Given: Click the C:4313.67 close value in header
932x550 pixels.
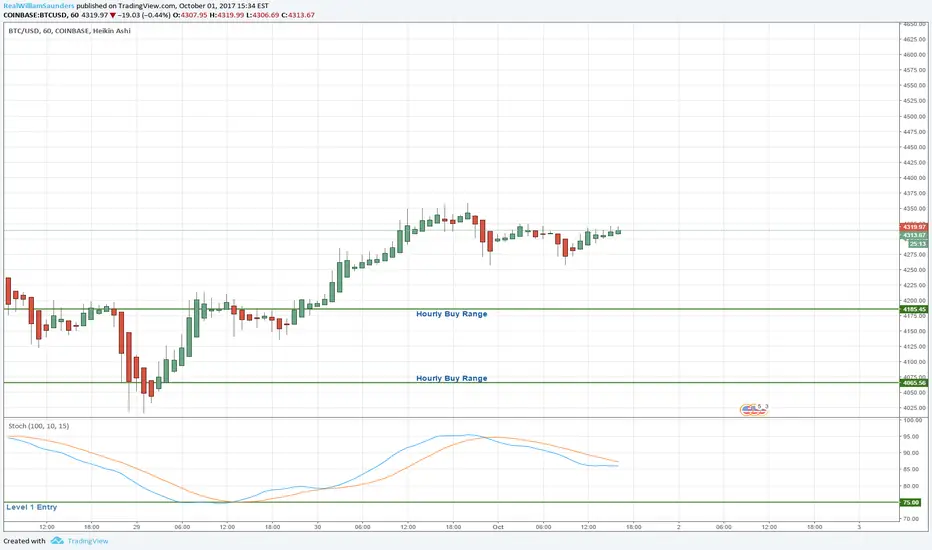Looking at the screenshot, I should 297,15.
